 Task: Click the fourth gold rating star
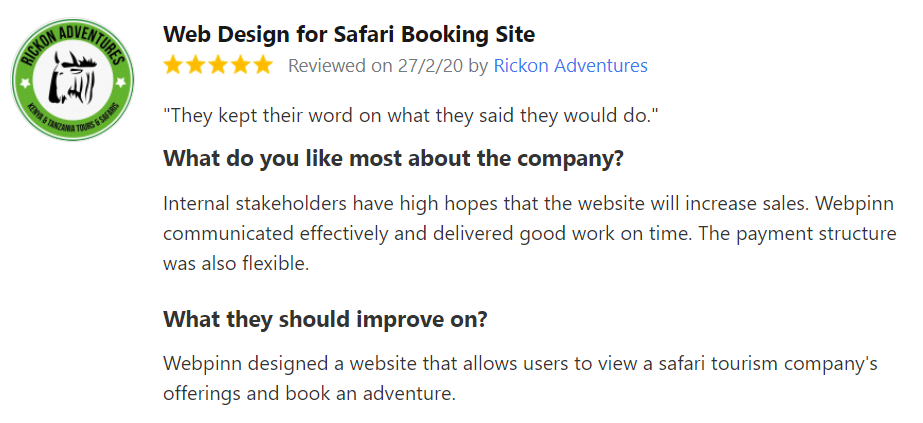[x=240, y=65]
